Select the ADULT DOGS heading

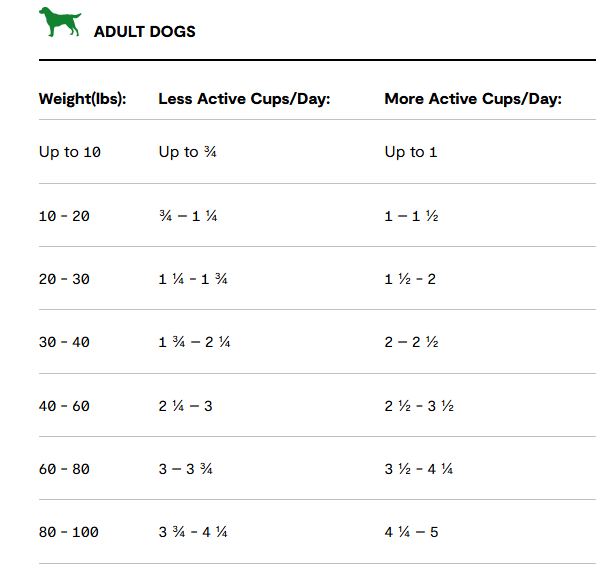[144, 32]
